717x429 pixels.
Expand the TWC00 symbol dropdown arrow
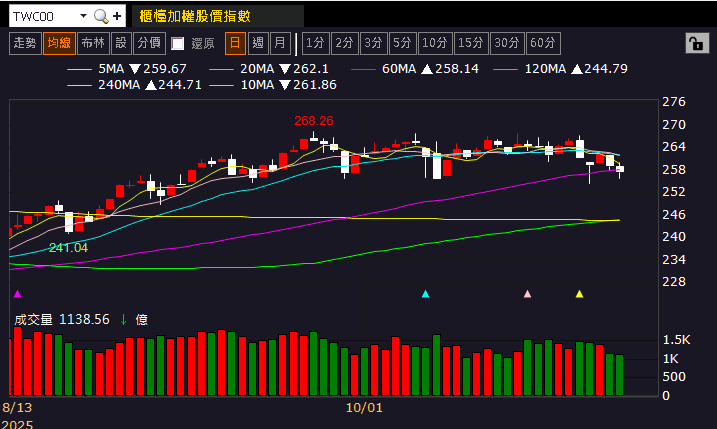point(83,16)
